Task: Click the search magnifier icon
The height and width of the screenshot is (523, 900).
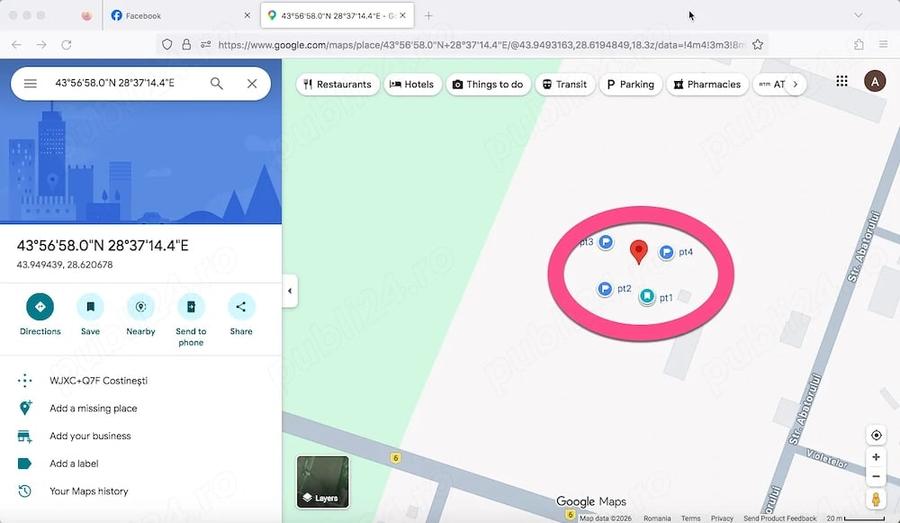Action: pos(216,83)
